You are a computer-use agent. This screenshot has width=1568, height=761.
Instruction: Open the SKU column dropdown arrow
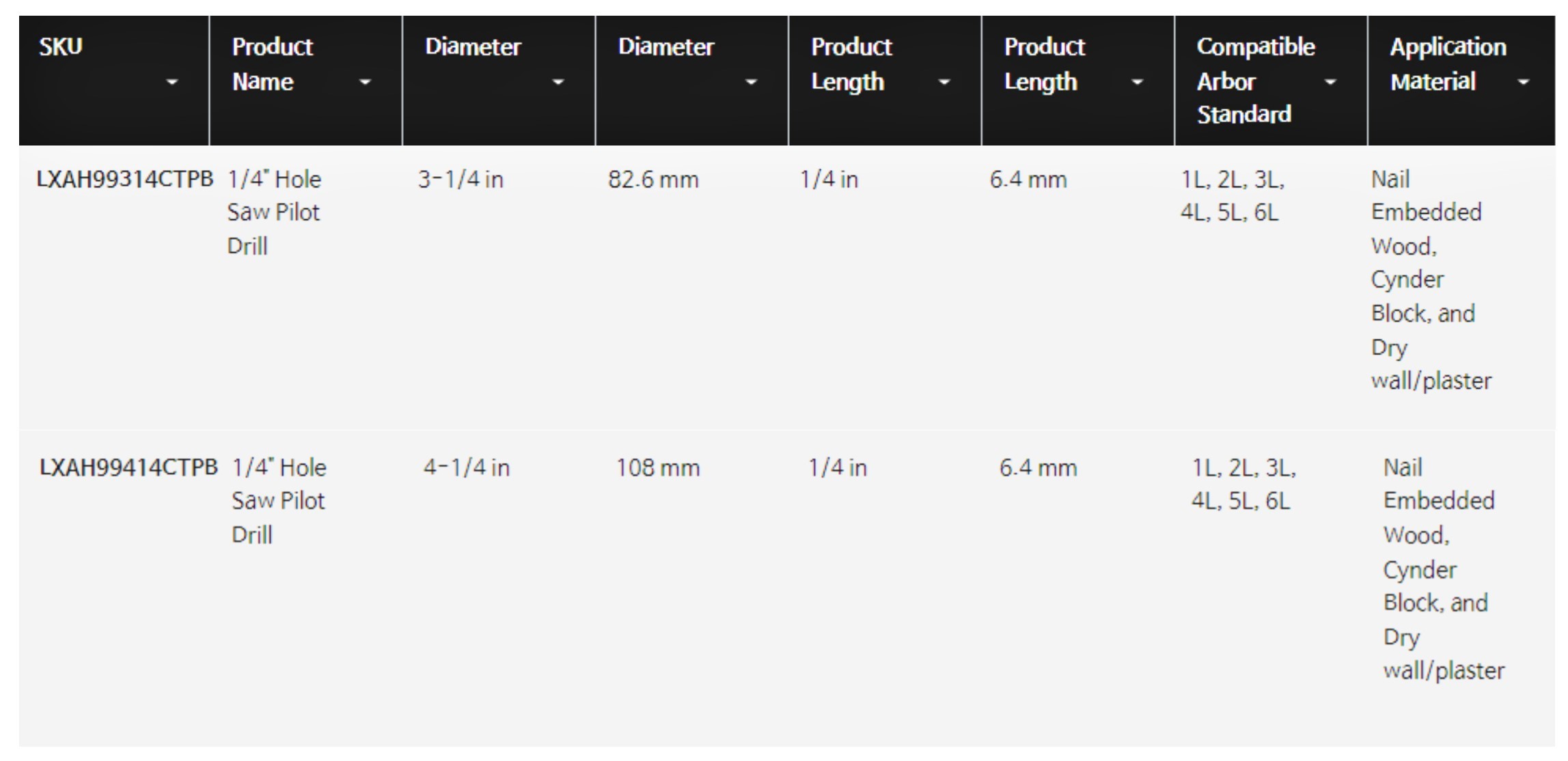[x=171, y=83]
